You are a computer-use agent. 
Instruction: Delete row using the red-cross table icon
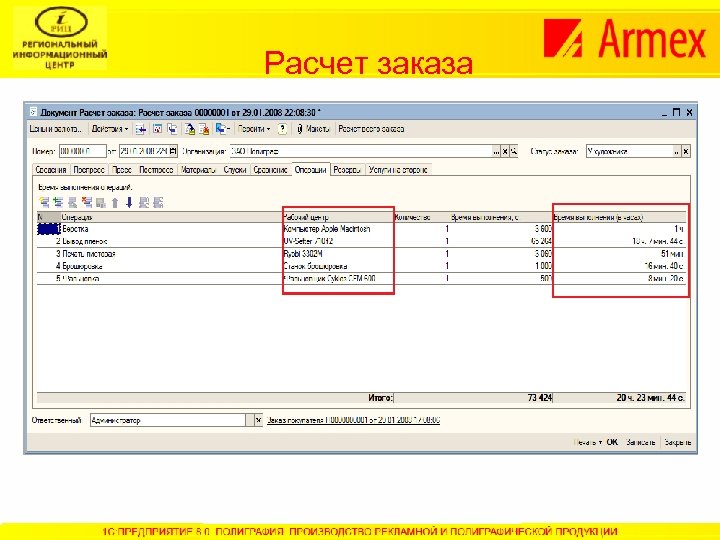click(x=87, y=202)
